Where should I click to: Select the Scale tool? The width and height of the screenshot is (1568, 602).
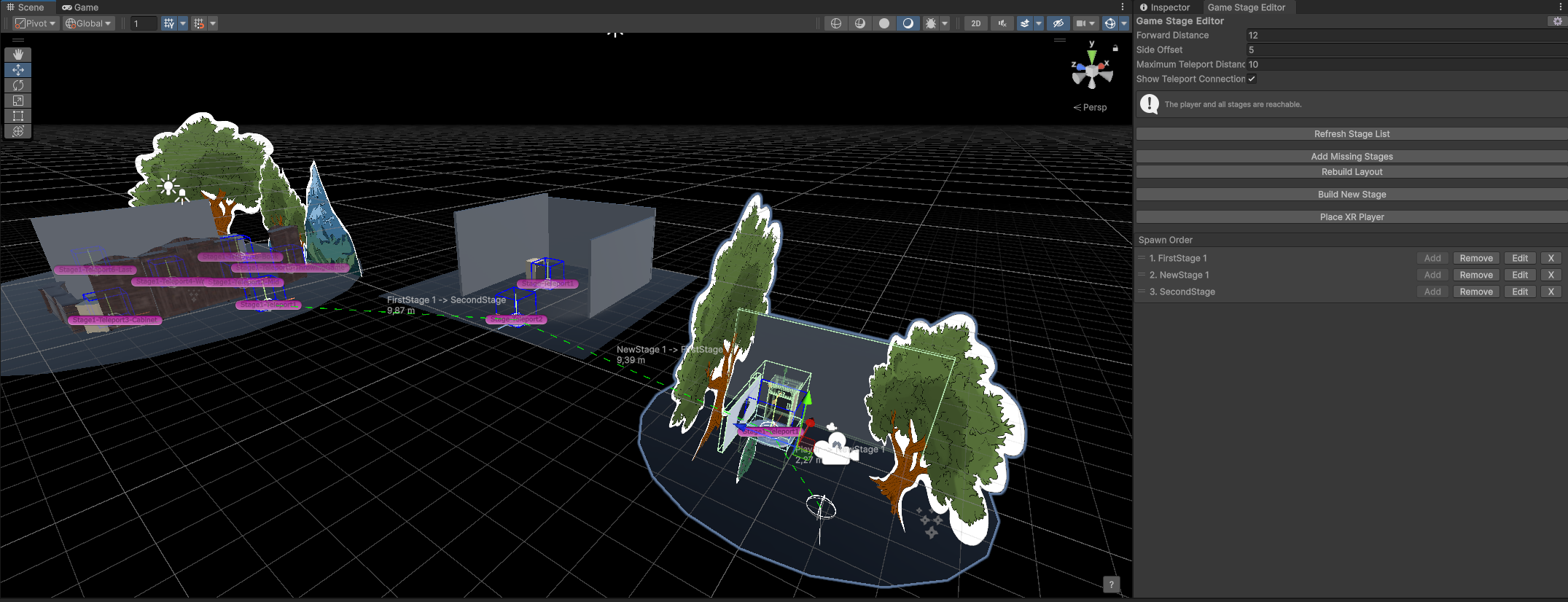(x=18, y=101)
